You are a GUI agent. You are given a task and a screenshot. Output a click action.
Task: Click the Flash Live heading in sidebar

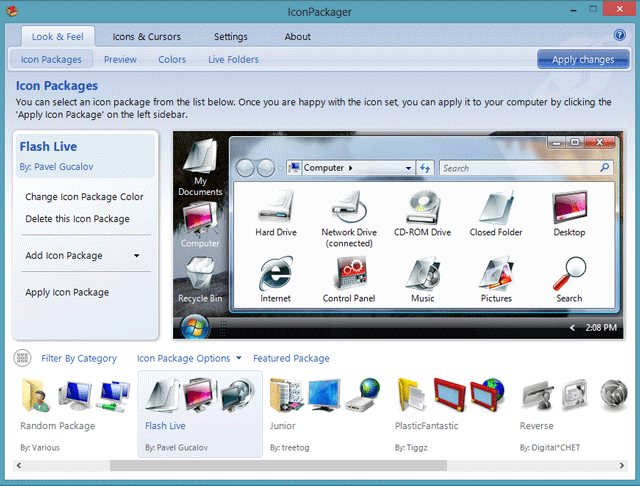[x=48, y=146]
